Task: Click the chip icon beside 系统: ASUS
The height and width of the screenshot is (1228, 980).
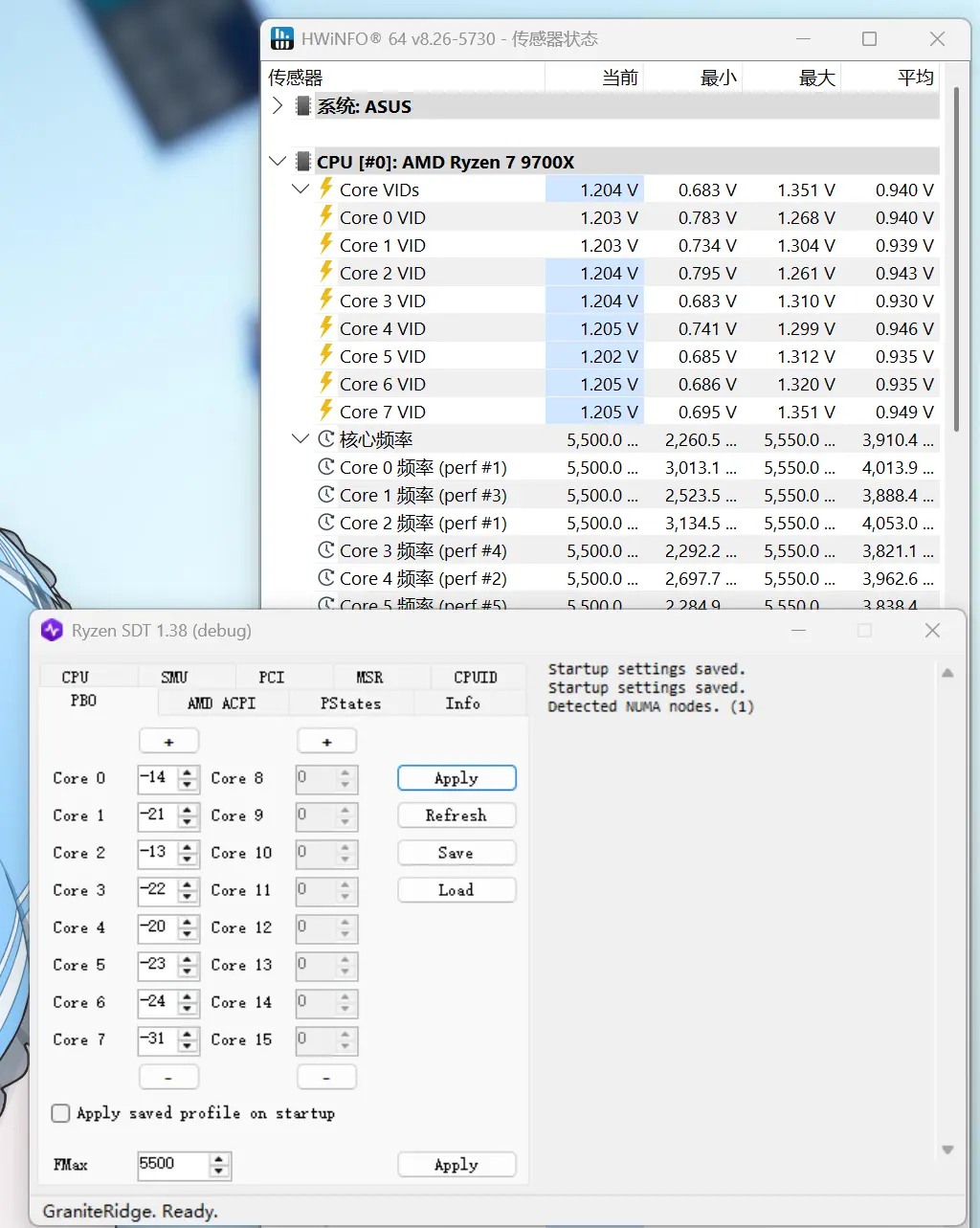Action: (303, 106)
